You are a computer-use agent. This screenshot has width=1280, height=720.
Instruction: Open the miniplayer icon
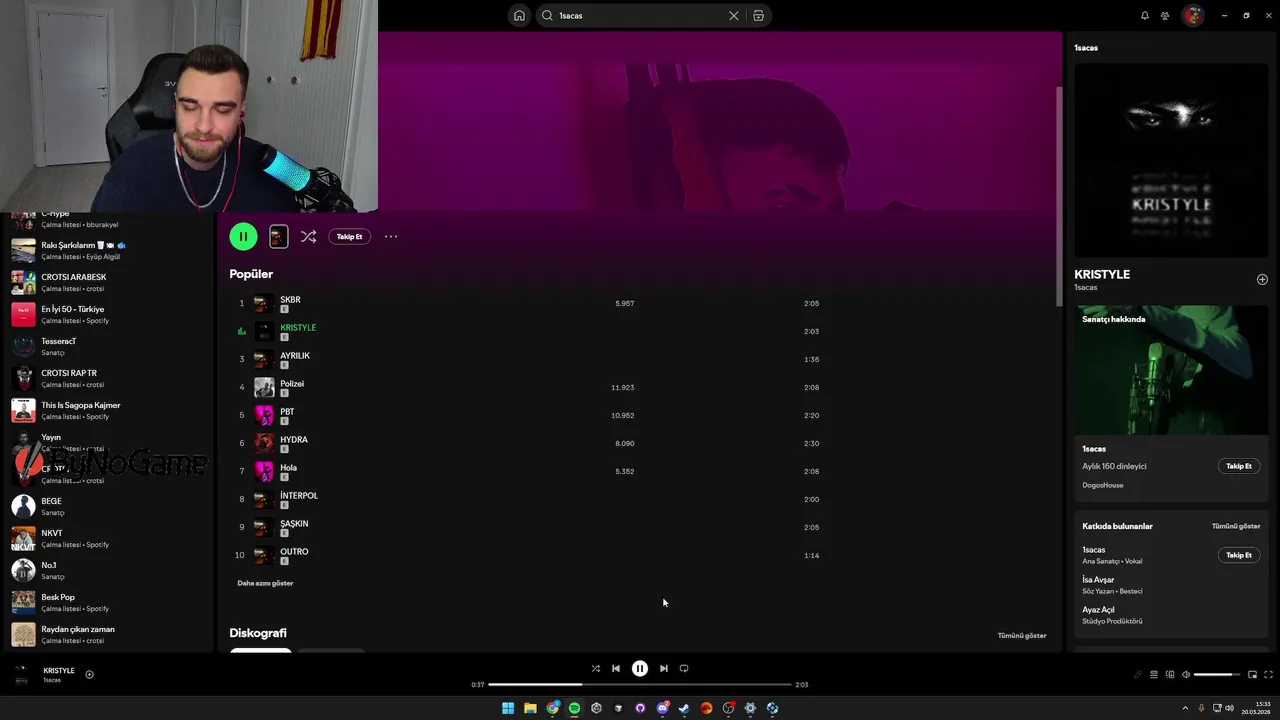(1252, 674)
